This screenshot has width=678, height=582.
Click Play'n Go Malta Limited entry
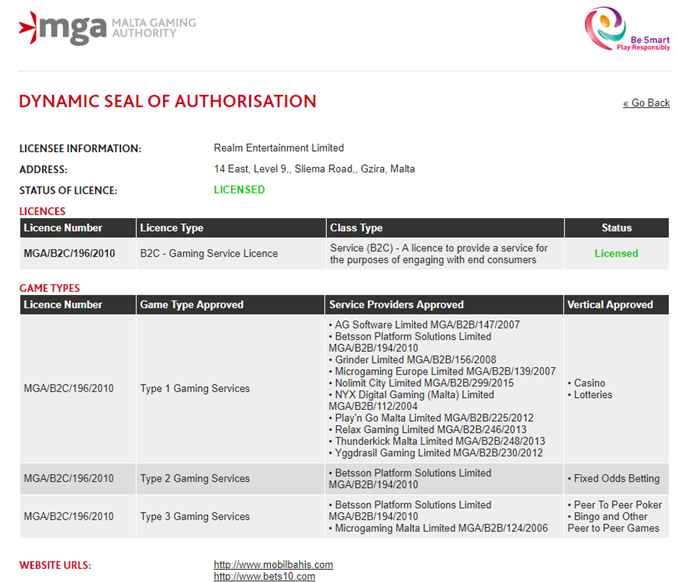(x=431, y=418)
